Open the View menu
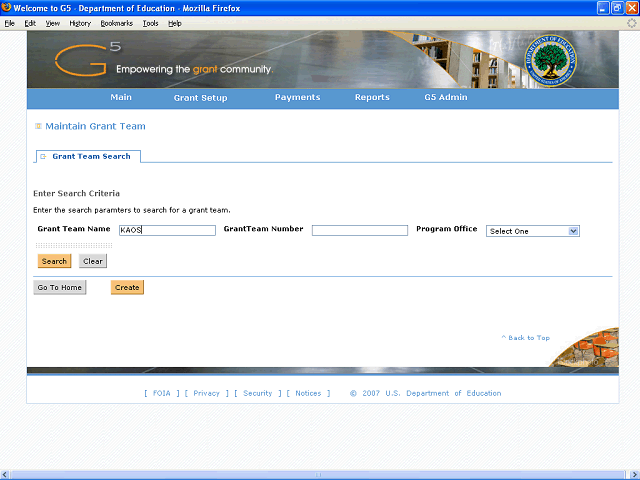 pos(53,23)
